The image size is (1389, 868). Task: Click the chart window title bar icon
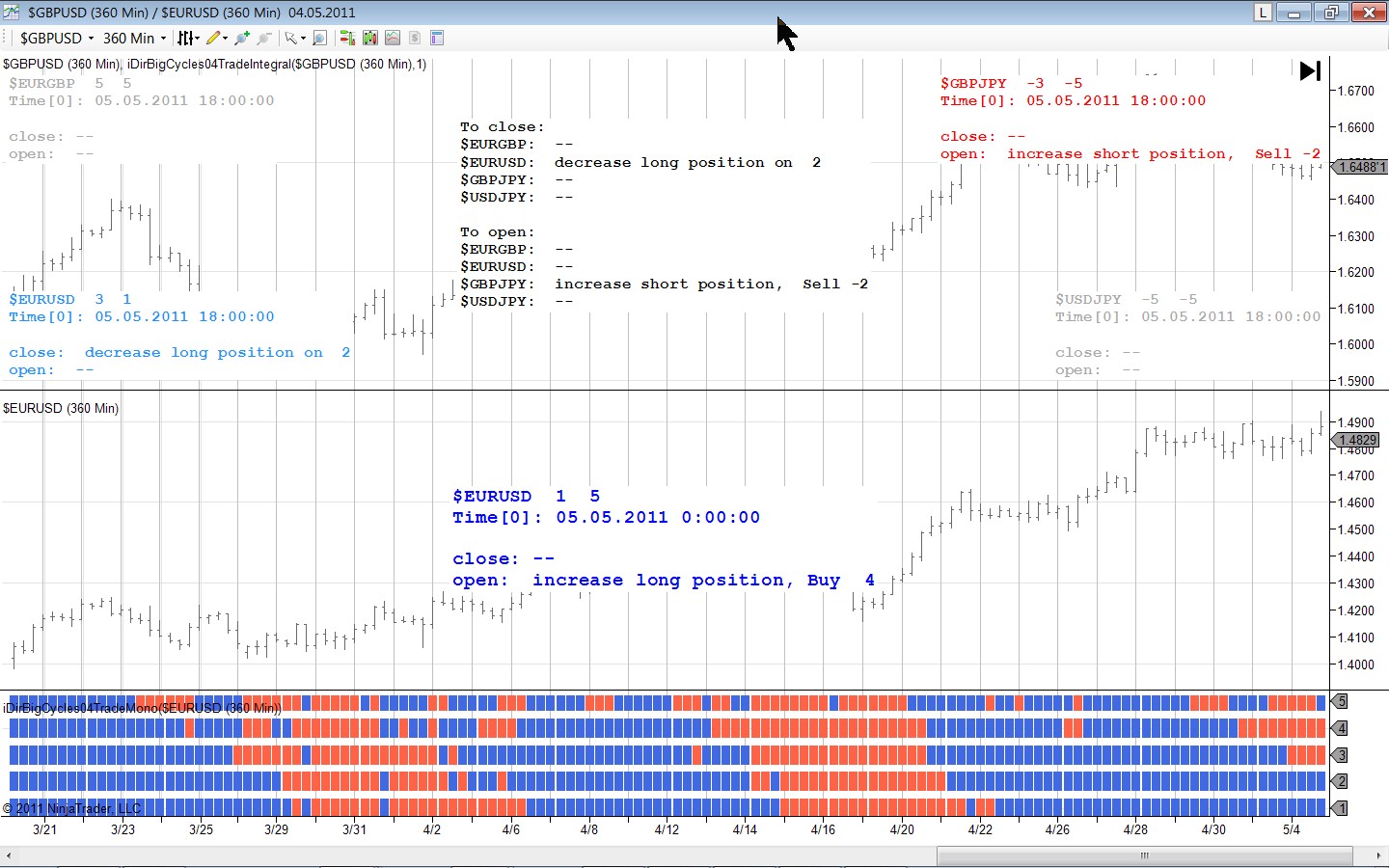pos(12,13)
